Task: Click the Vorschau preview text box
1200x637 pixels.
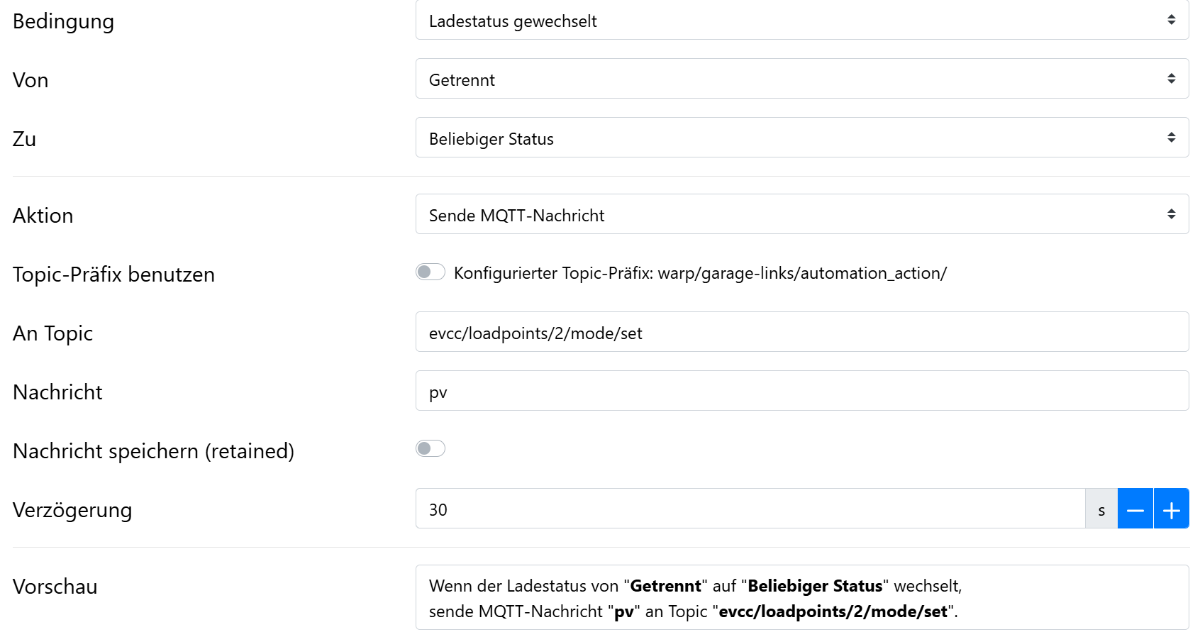Action: (801, 597)
